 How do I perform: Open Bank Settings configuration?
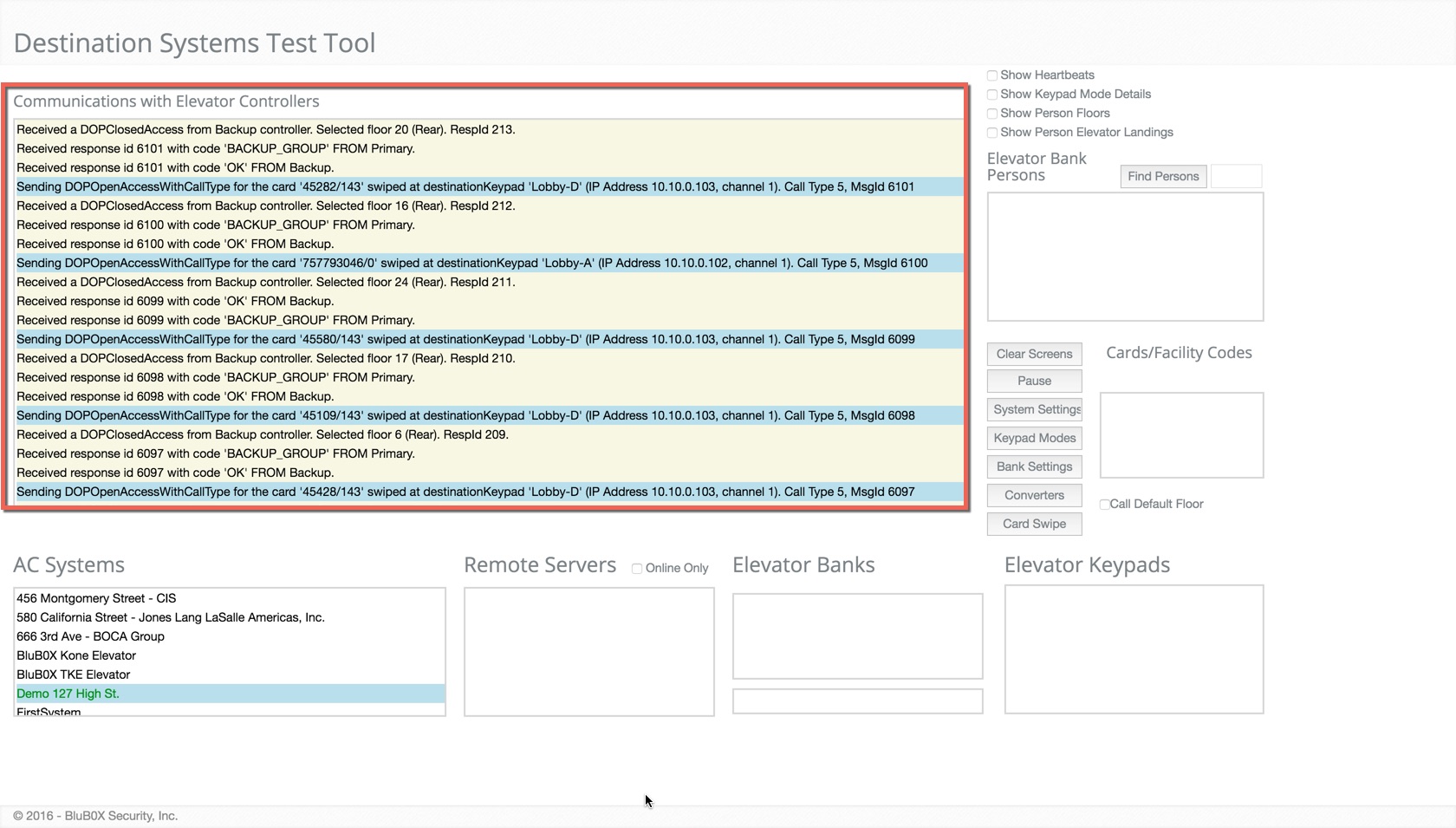pyautogui.click(x=1034, y=466)
